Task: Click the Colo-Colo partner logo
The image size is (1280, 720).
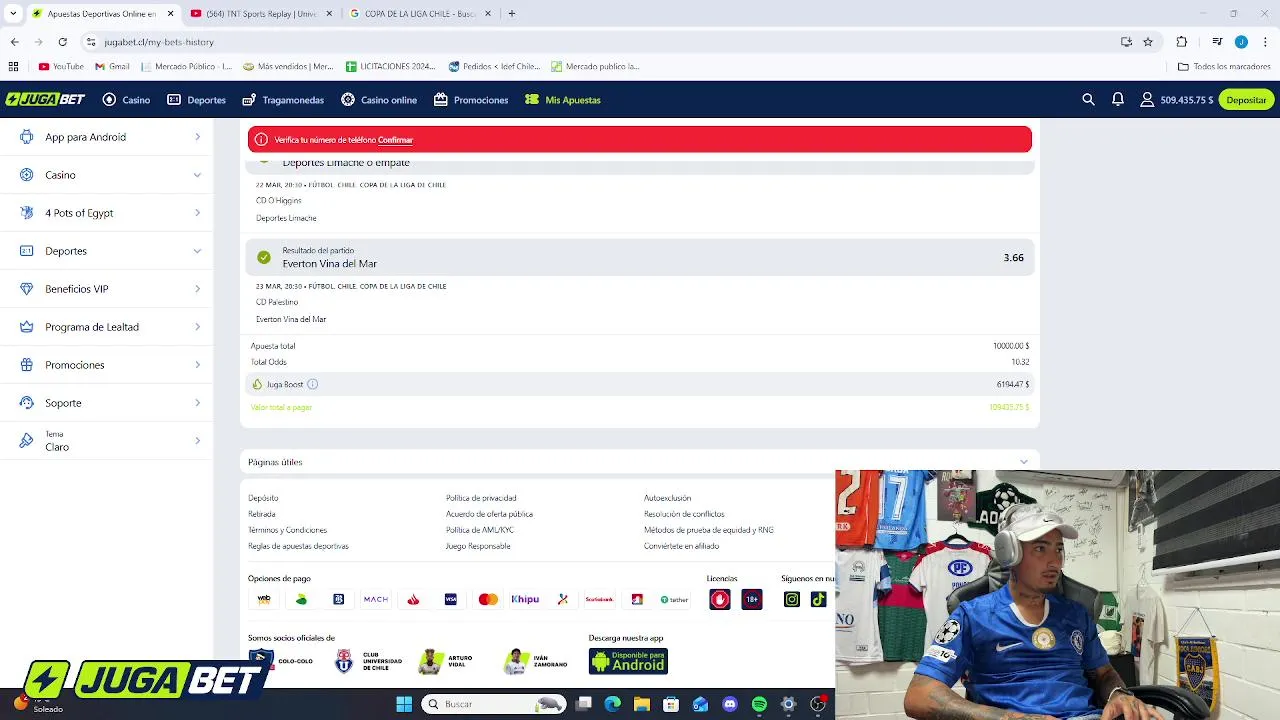Action: tap(282, 661)
